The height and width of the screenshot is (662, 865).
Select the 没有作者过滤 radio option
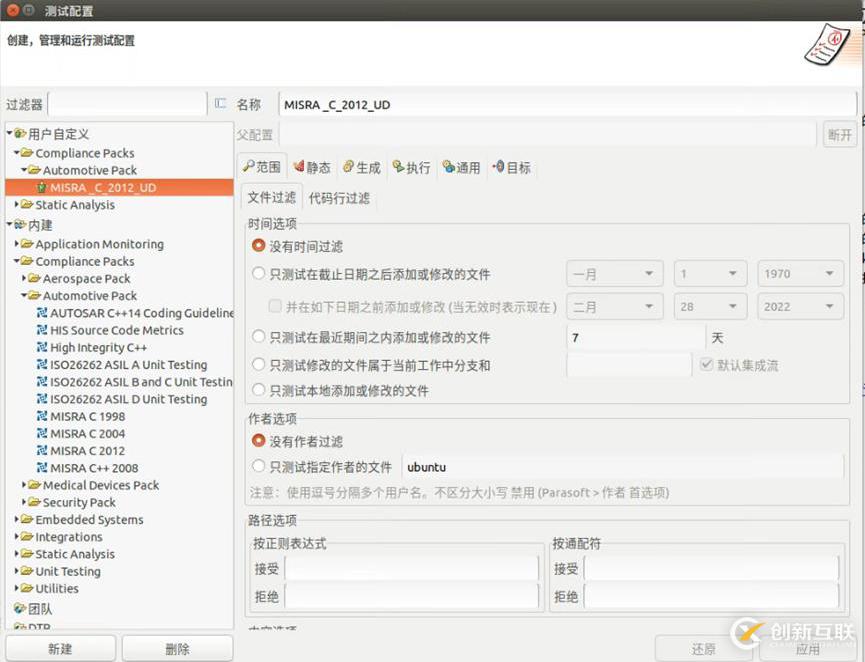258,440
